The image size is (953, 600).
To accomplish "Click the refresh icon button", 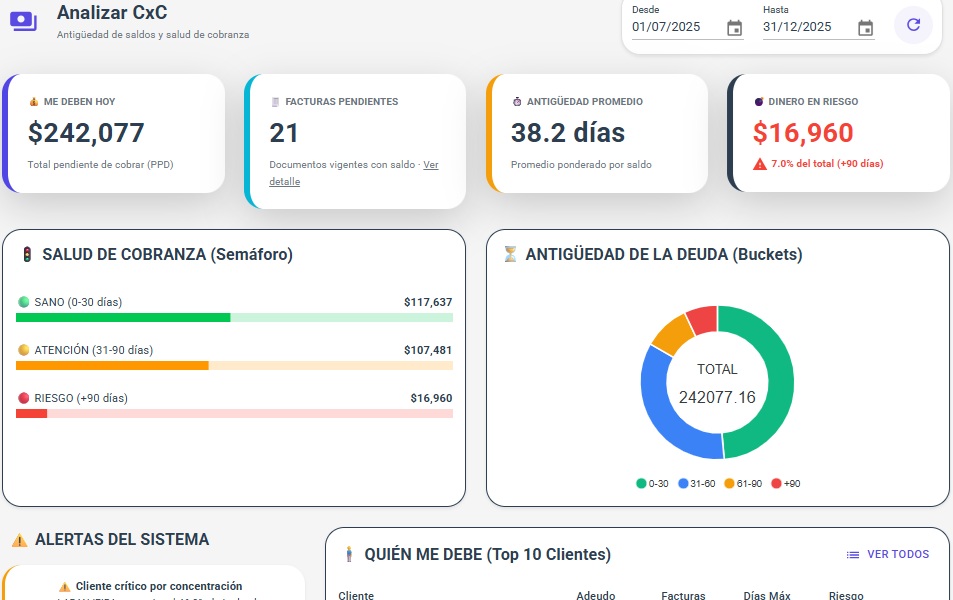I will click(912, 25).
